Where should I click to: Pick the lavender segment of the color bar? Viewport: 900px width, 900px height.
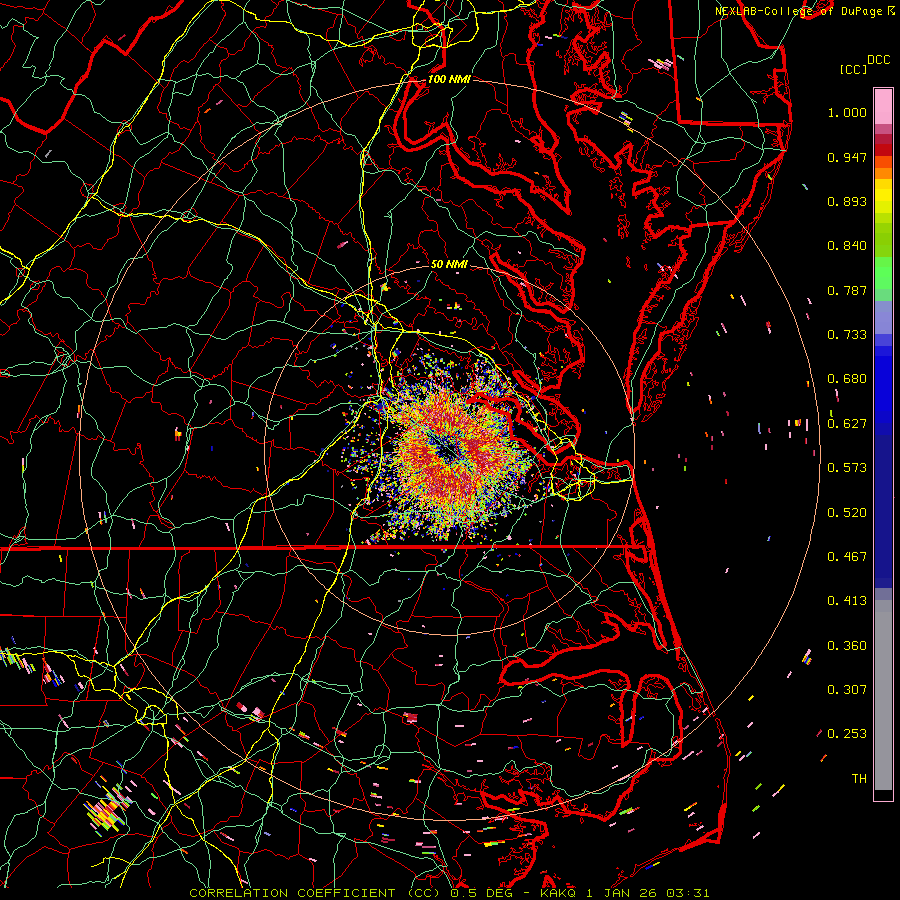coord(883,317)
